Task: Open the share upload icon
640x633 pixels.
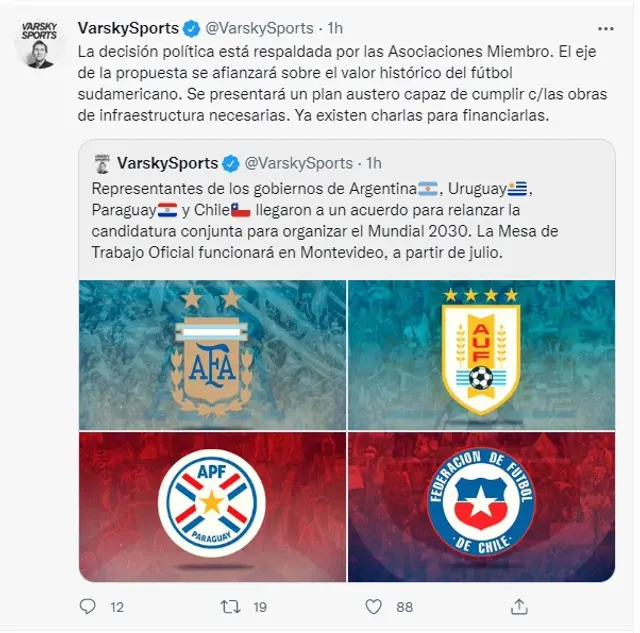Action: tap(519, 606)
